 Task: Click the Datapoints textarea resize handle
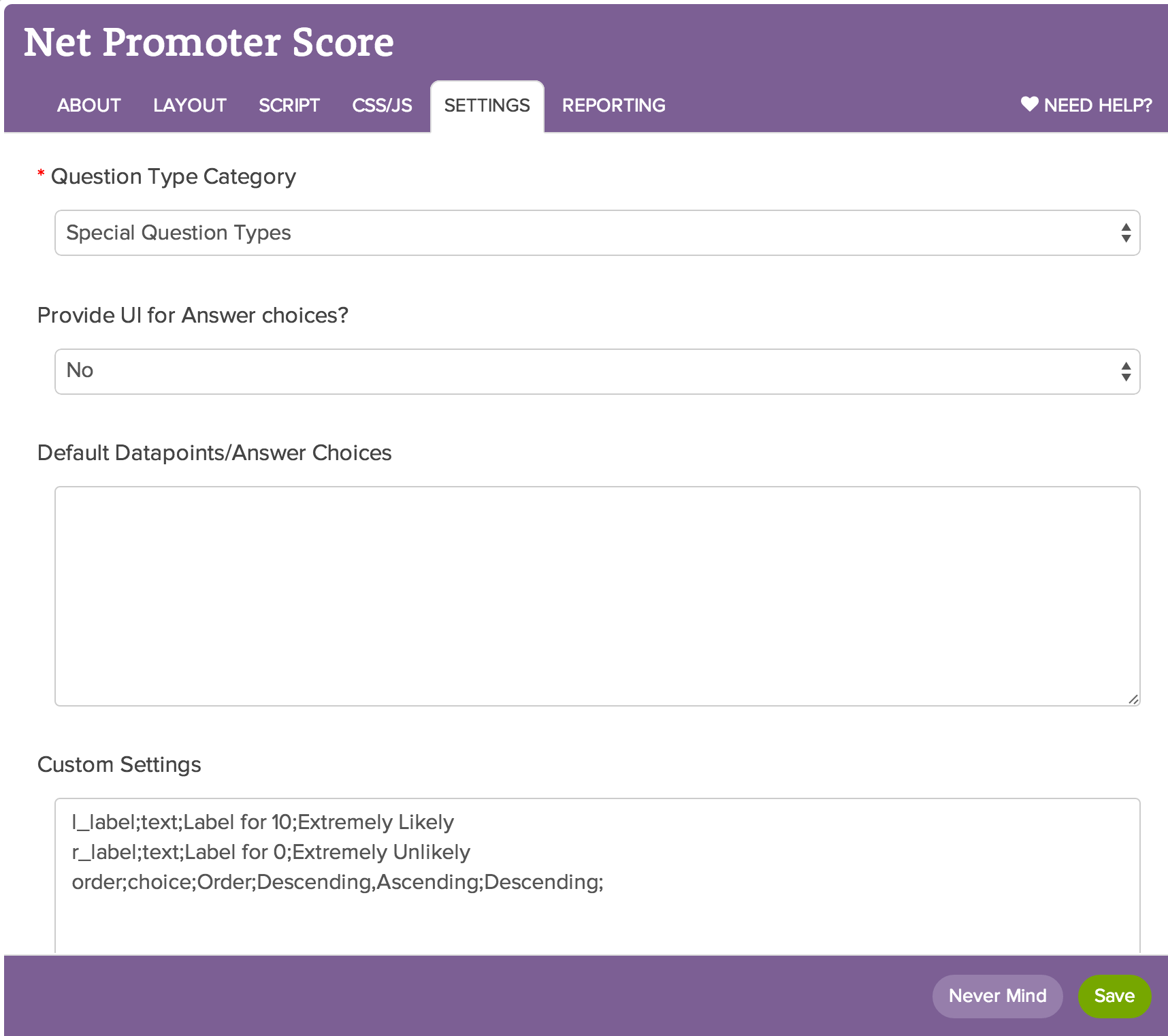(x=1133, y=699)
